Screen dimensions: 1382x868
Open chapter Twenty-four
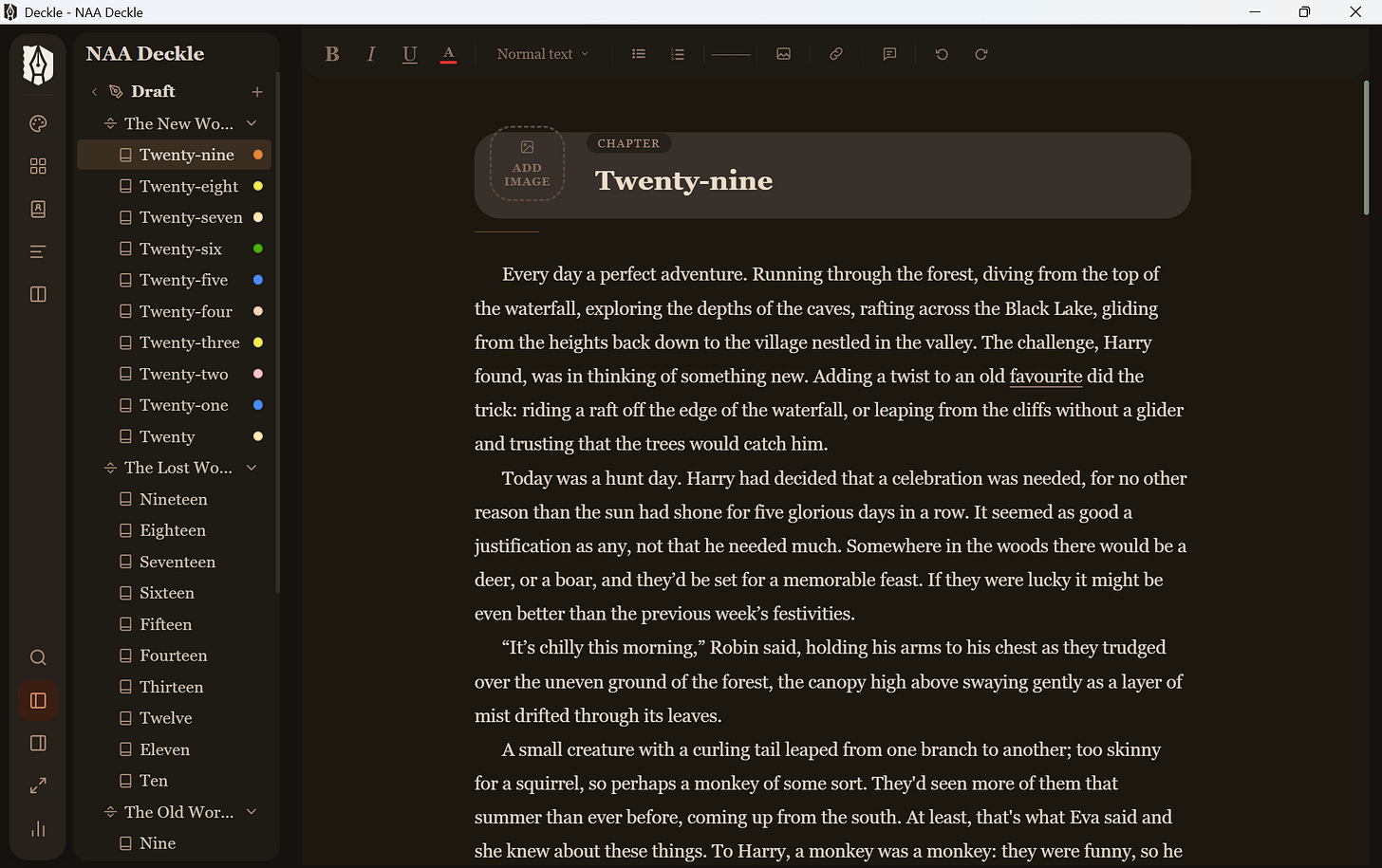[x=175, y=311]
